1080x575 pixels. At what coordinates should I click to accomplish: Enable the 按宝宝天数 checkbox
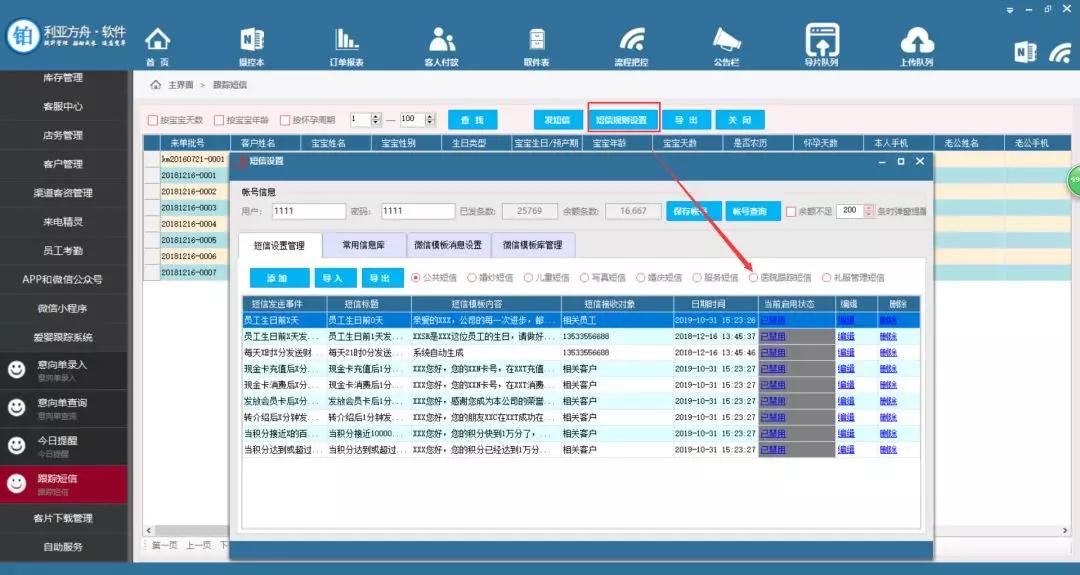[153, 120]
